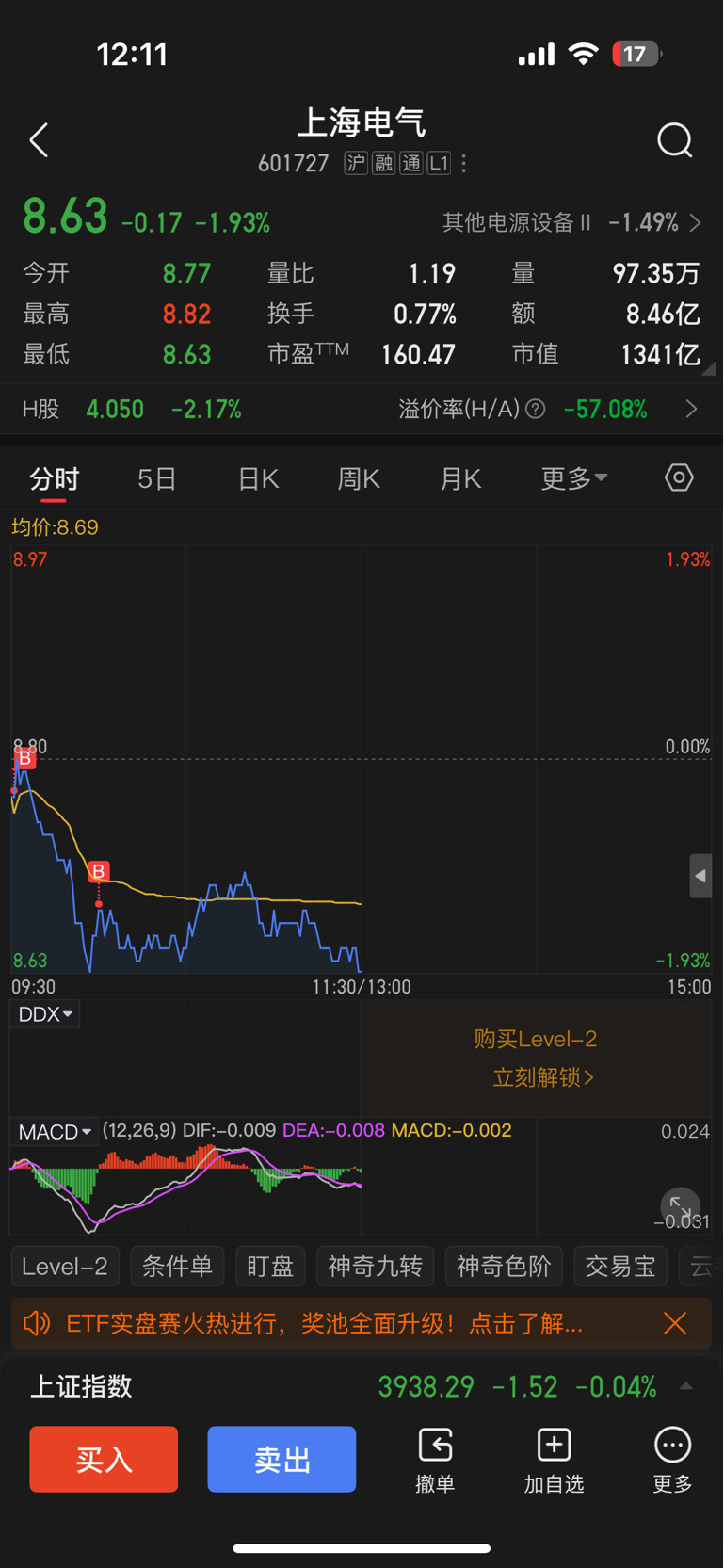Open chart settings hexagon icon
The image size is (724, 1568).
pyautogui.click(x=679, y=477)
